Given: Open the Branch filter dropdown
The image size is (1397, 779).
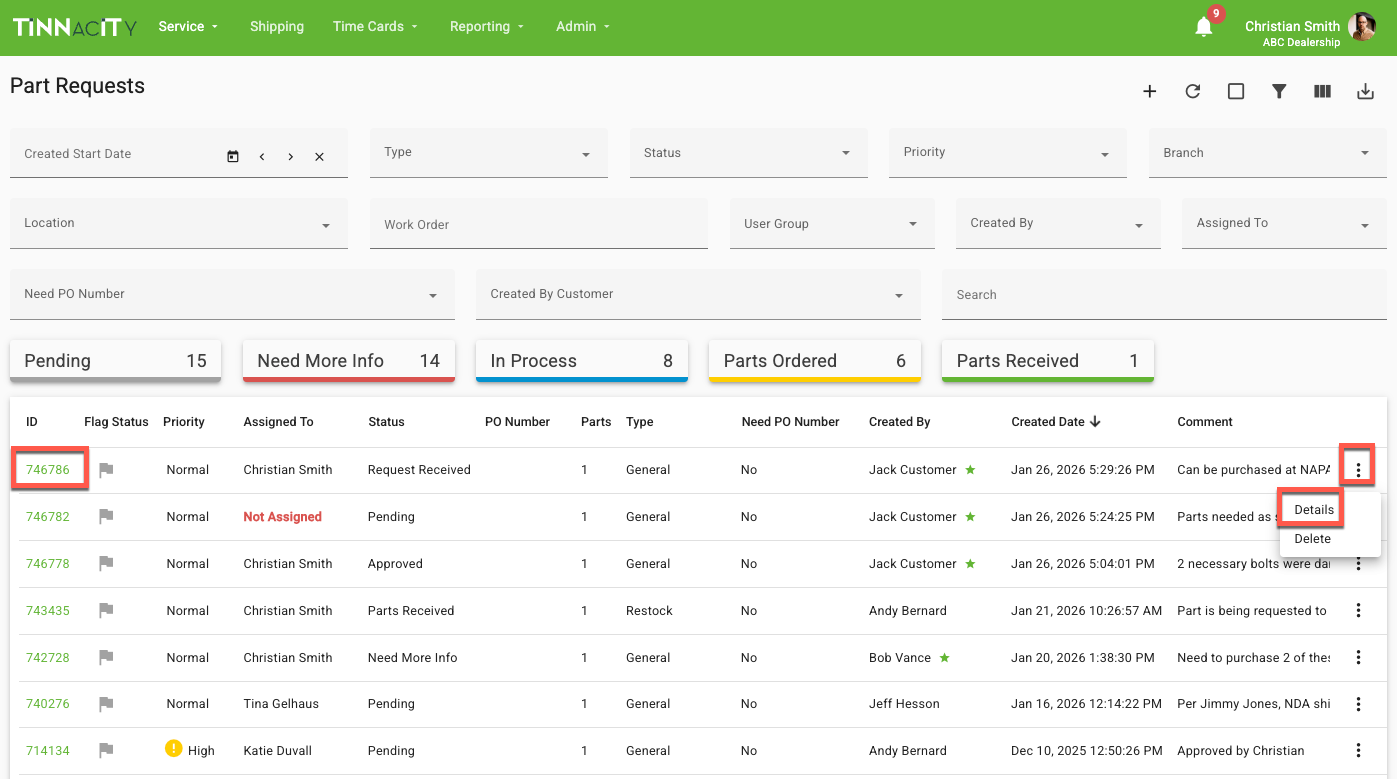Looking at the screenshot, I should [1268, 153].
